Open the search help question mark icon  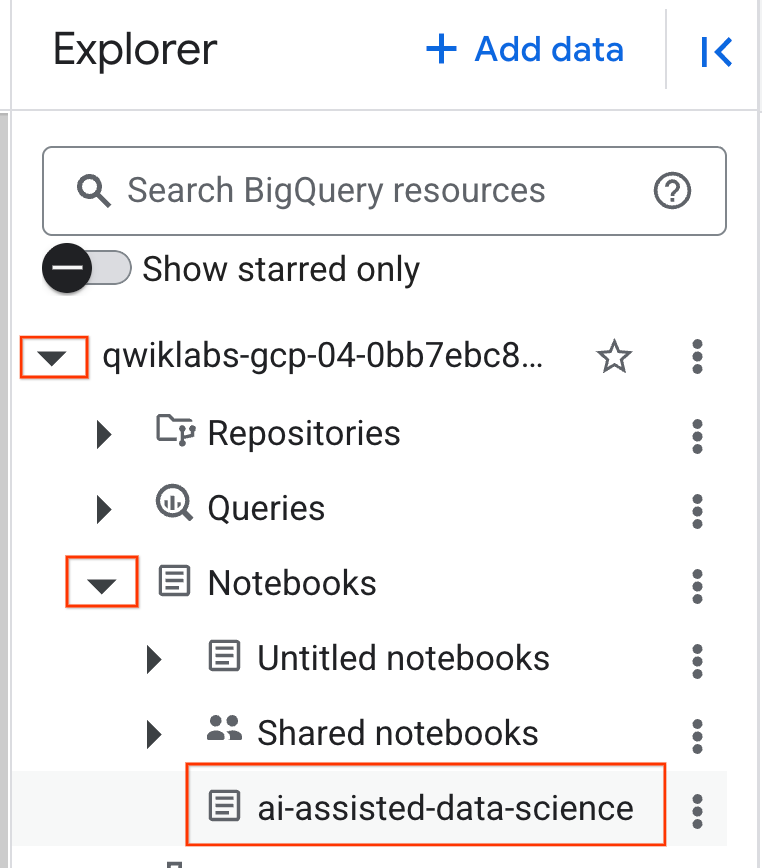(672, 191)
